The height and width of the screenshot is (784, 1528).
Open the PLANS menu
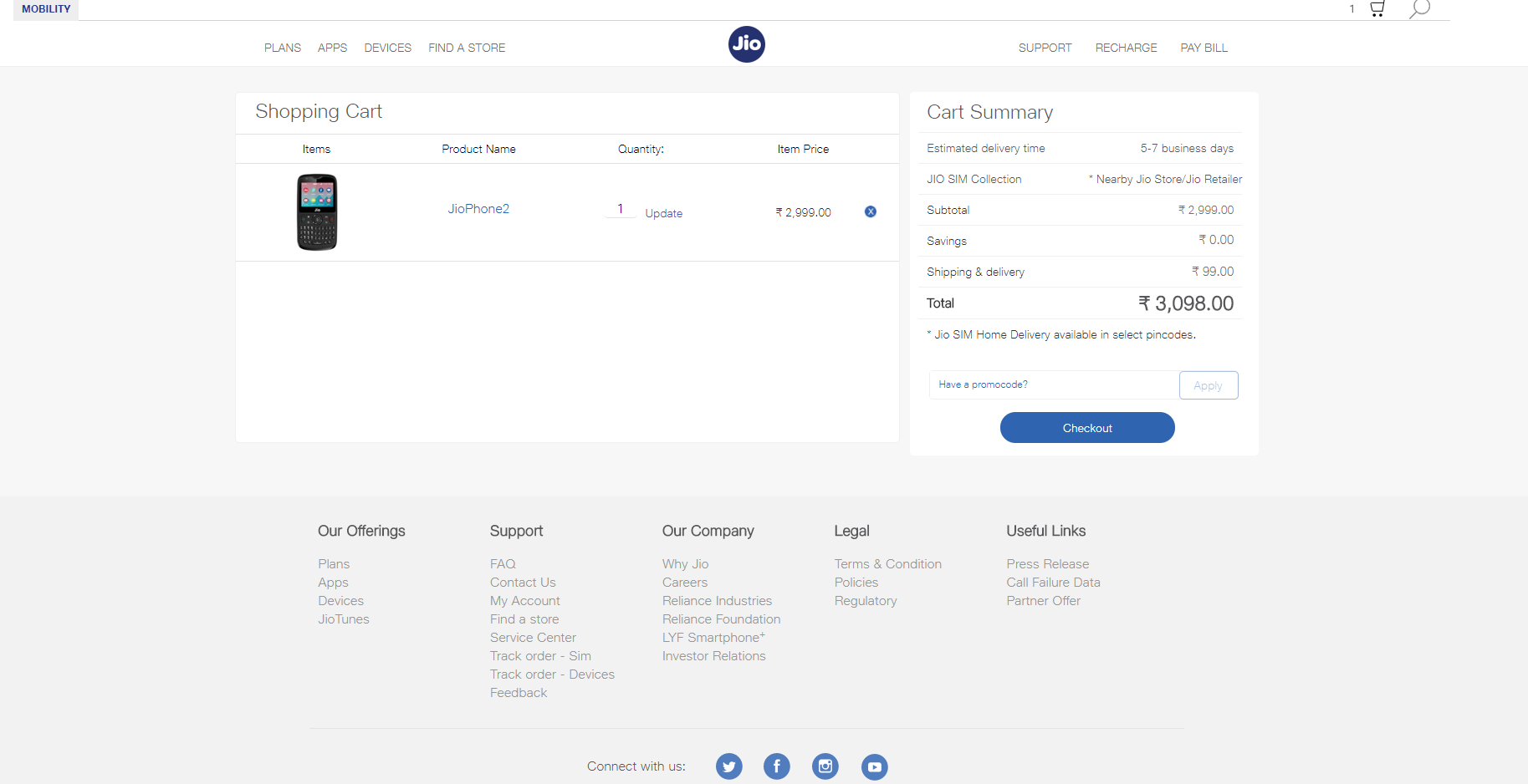[x=283, y=48]
